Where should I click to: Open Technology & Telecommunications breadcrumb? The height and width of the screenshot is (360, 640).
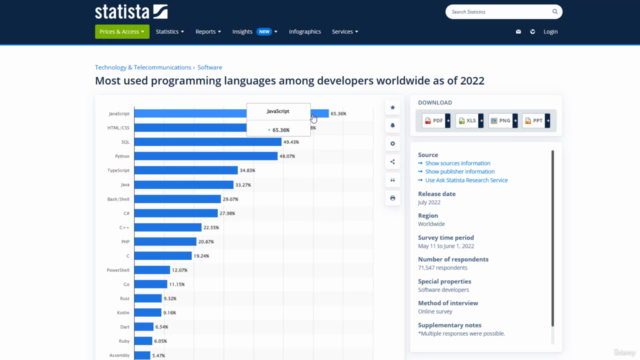pyautogui.click(x=143, y=67)
